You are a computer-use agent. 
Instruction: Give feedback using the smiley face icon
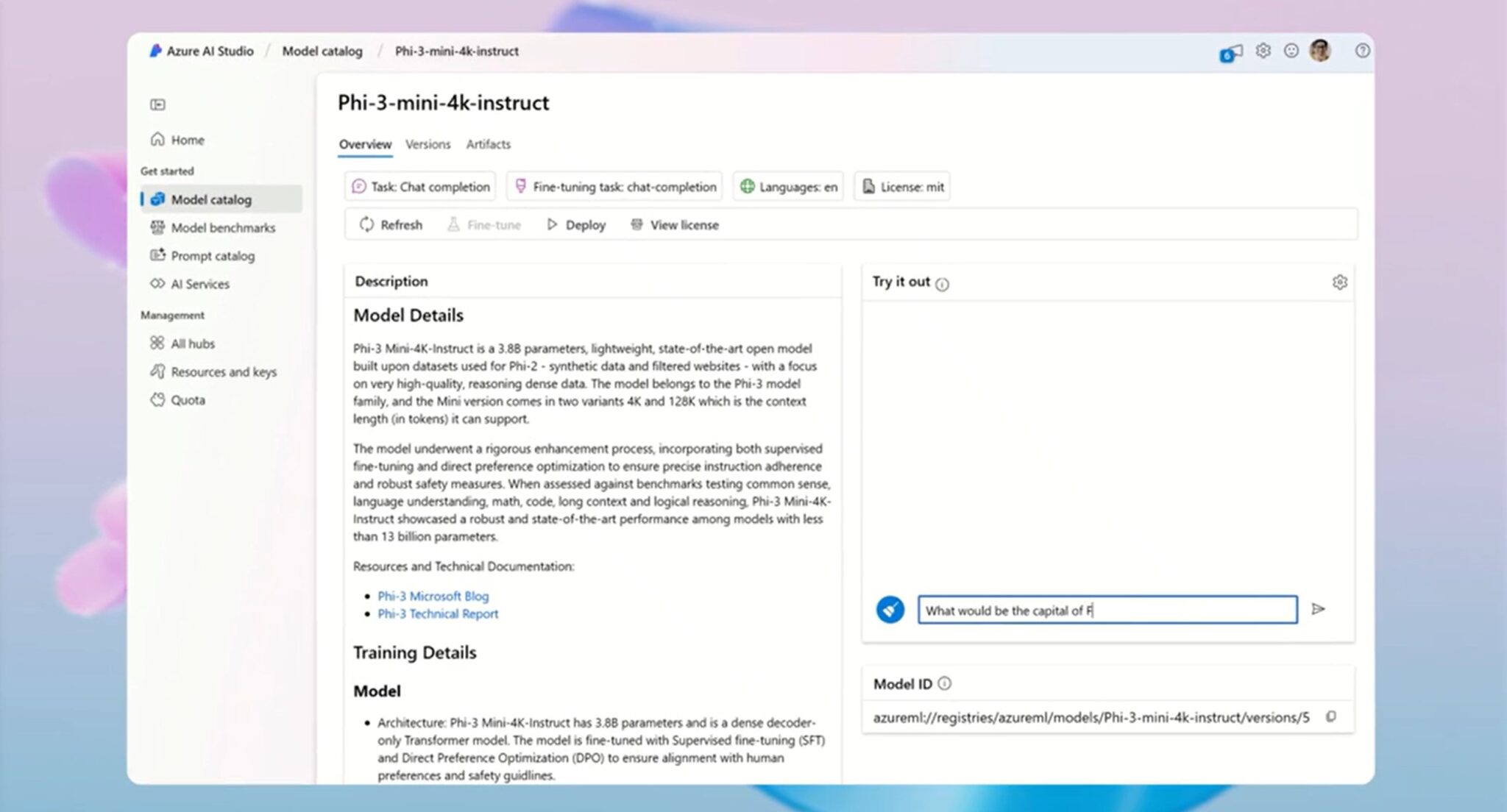click(1292, 51)
